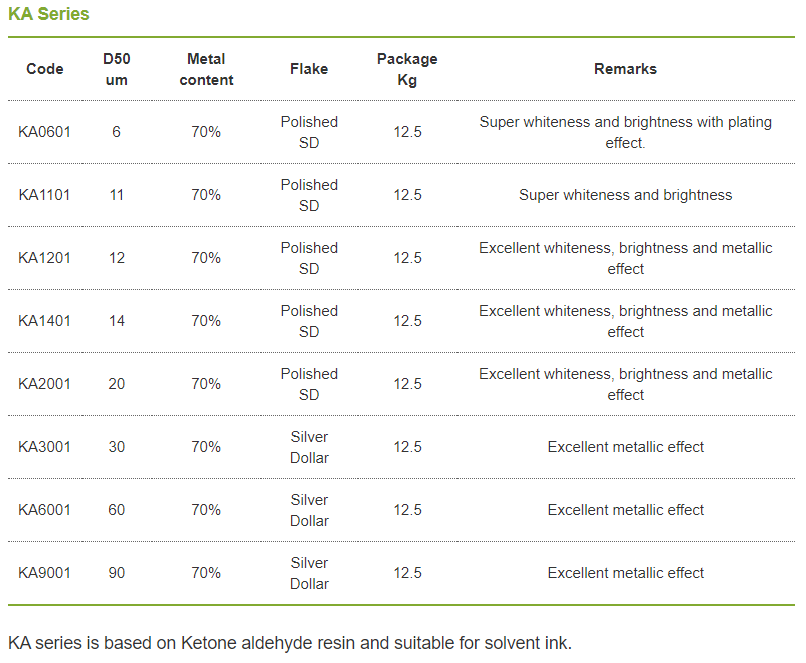This screenshot has width=806, height=663.
Task: Select the KA1201 code cell
Action: 44,258
